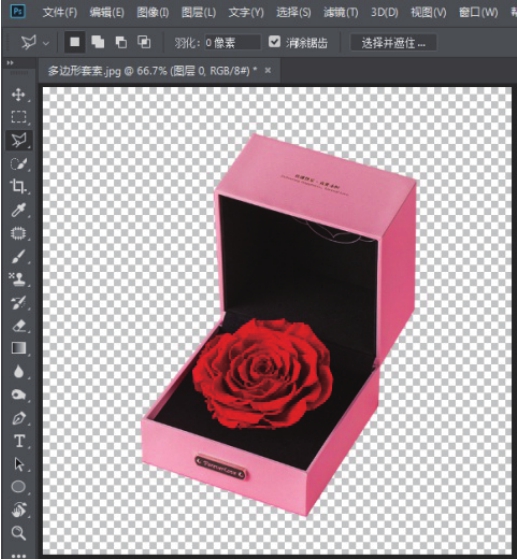Click the 羽化 feather value field

tap(232, 43)
